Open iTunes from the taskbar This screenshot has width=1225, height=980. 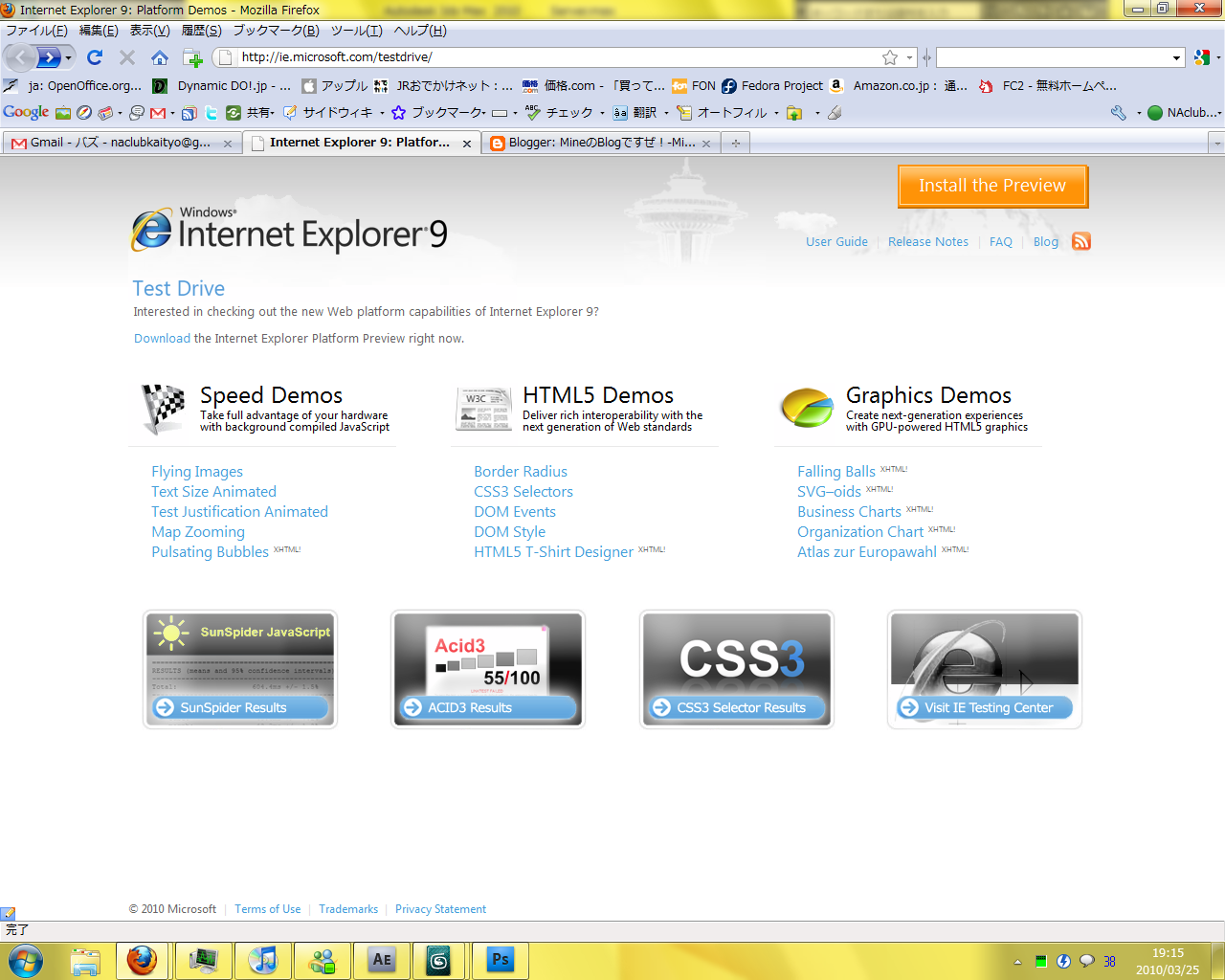pyautogui.click(x=263, y=960)
